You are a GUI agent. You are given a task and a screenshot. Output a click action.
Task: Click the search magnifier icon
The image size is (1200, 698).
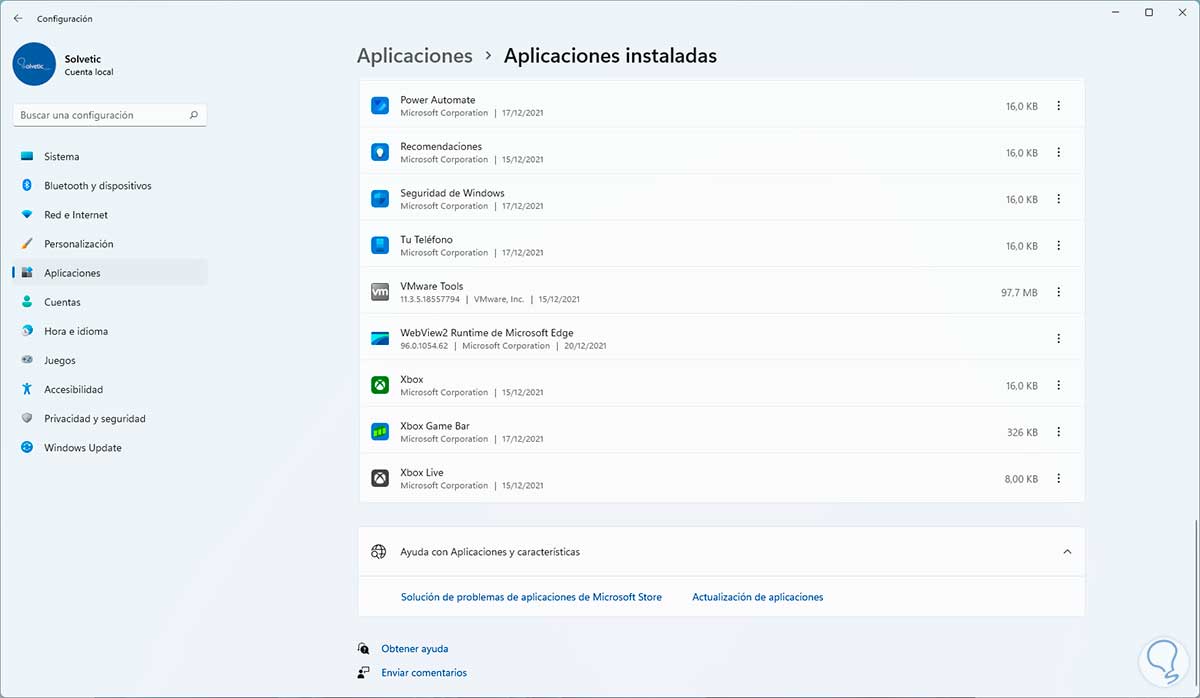[x=194, y=115]
